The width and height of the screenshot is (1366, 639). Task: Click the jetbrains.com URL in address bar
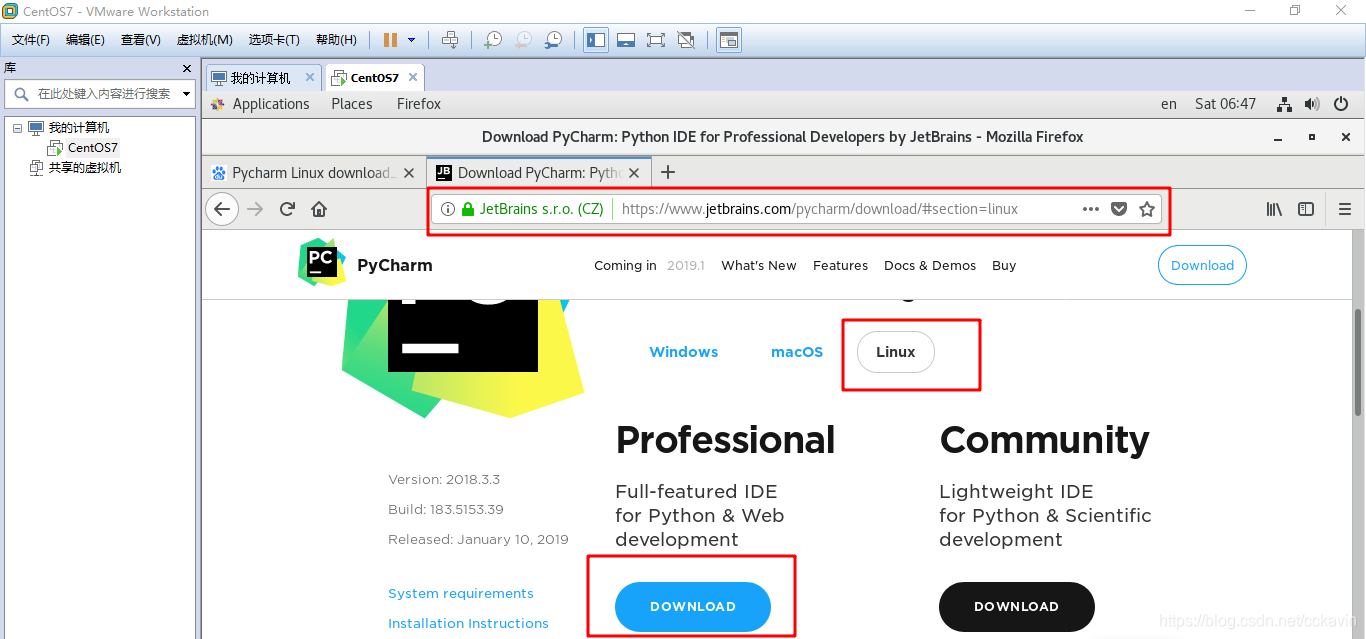[820, 209]
